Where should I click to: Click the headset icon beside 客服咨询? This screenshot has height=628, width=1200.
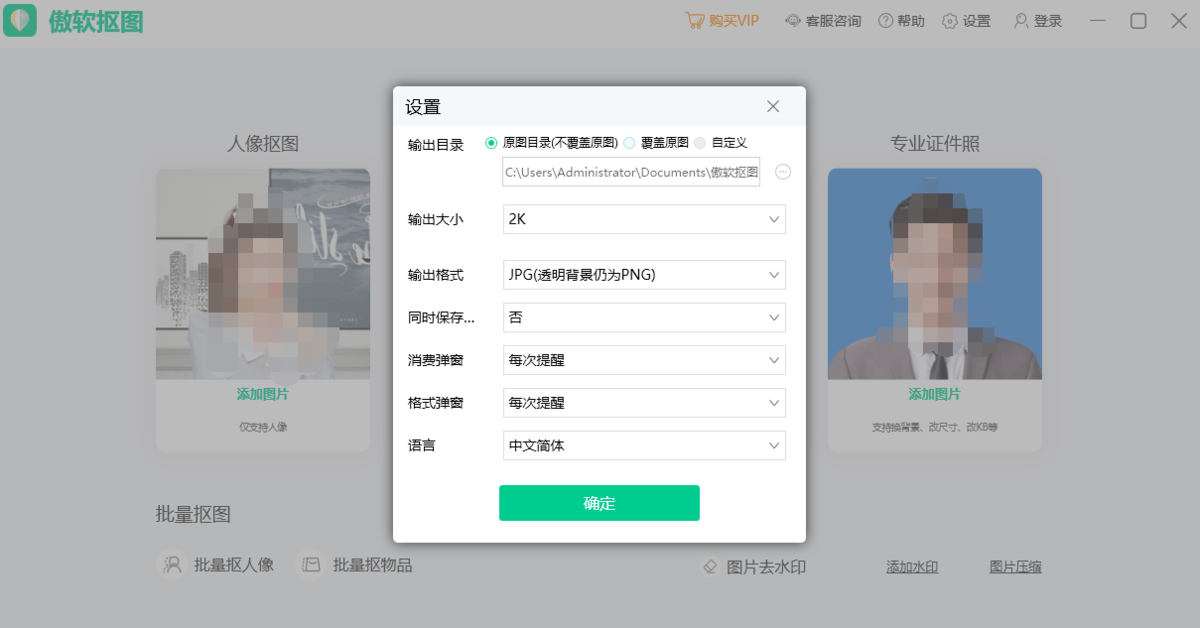tap(793, 21)
